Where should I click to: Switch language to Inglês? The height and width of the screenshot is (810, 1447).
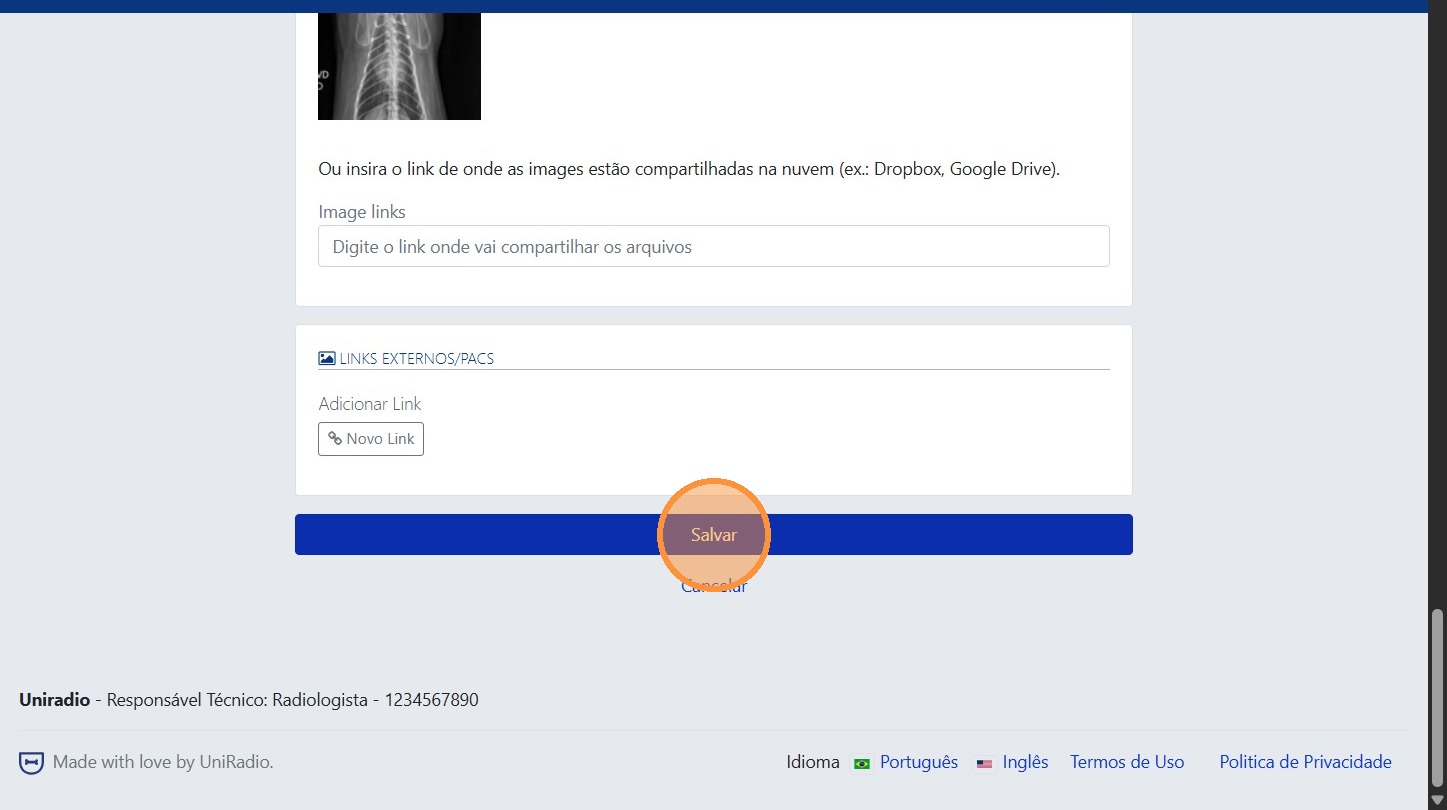coord(1025,762)
